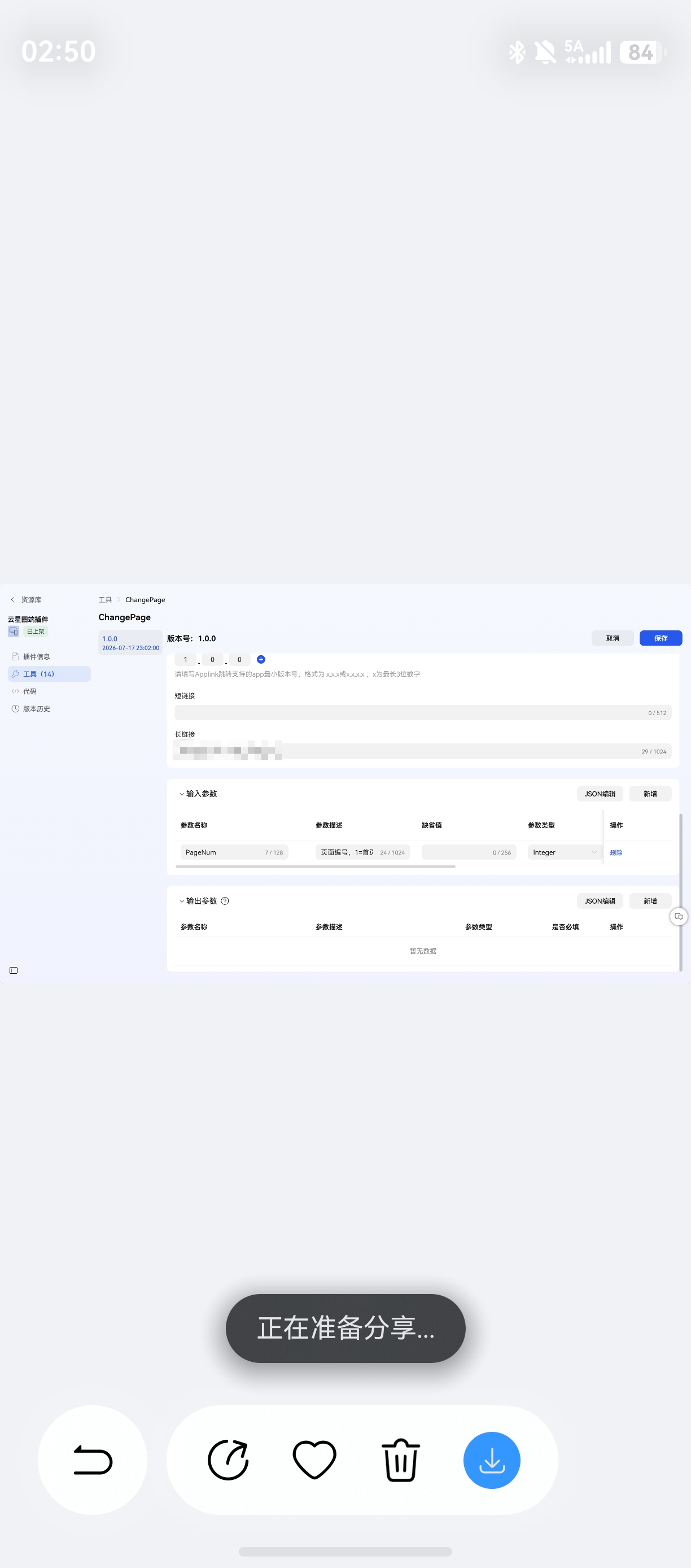Click the 取消 button
This screenshot has width=691, height=1568.
[613, 638]
